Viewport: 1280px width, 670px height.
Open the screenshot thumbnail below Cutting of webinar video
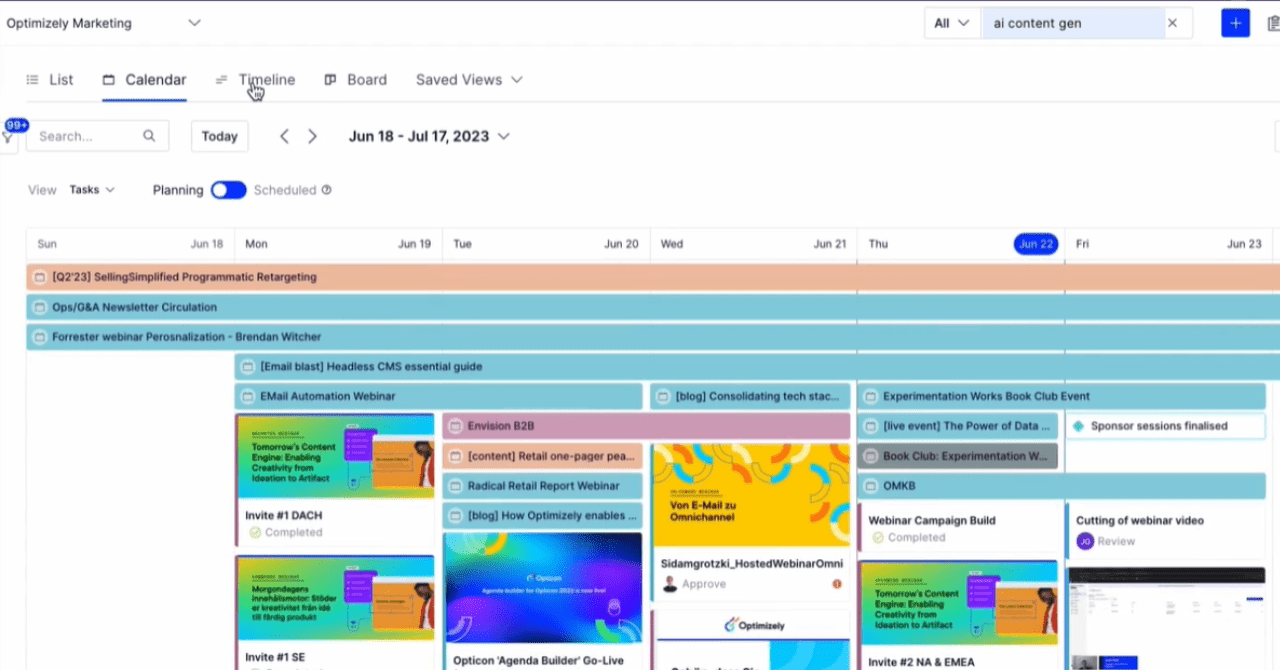pyautogui.click(x=1166, y=618)
